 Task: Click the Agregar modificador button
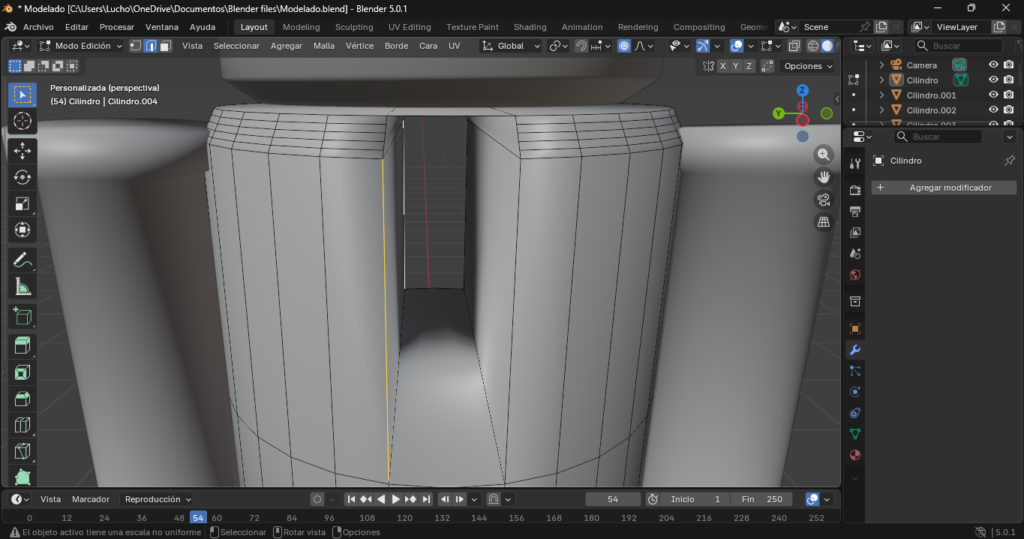click(x=943, y=188)
